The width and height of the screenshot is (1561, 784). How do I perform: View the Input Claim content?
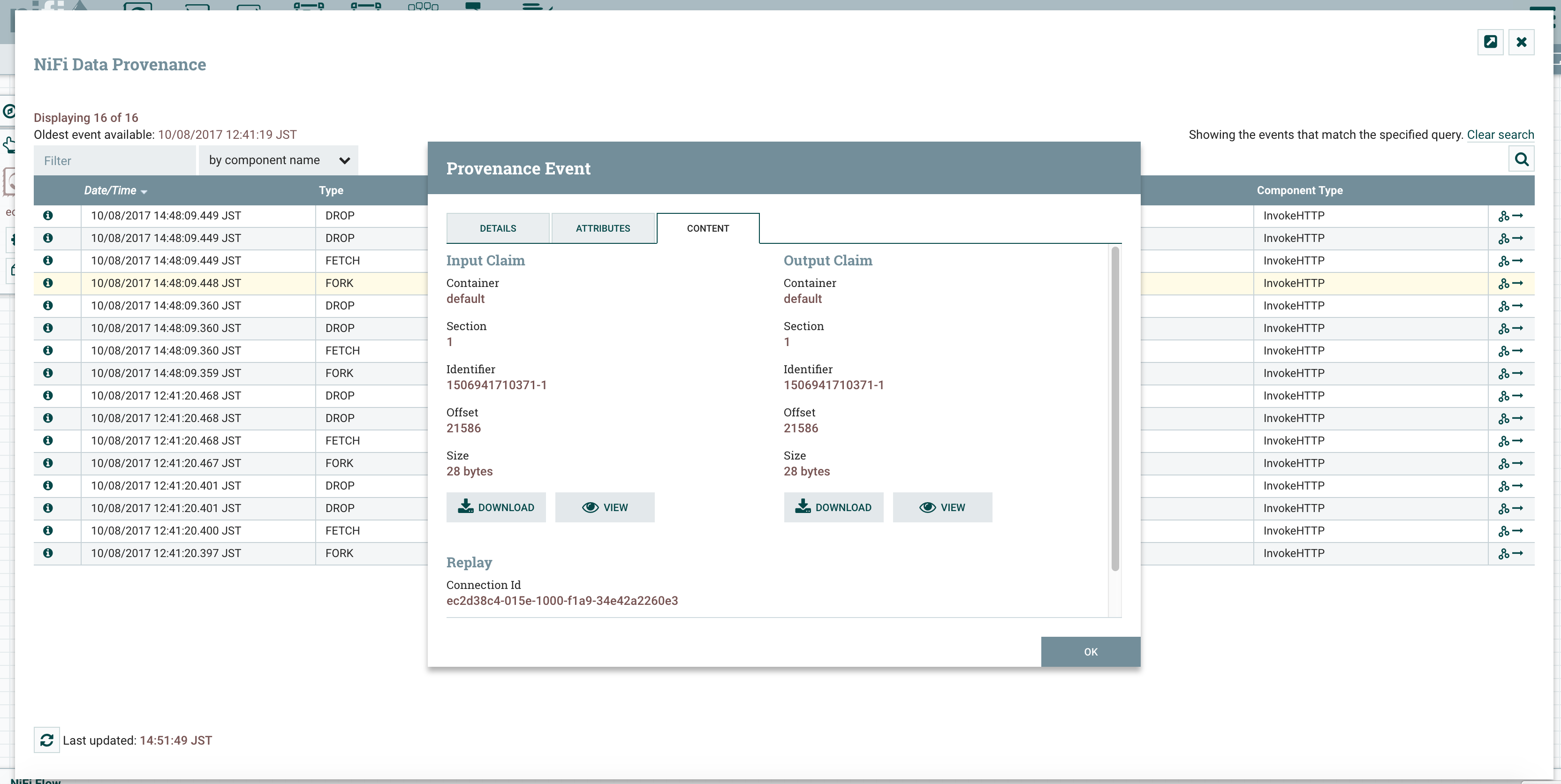point(605,507)
